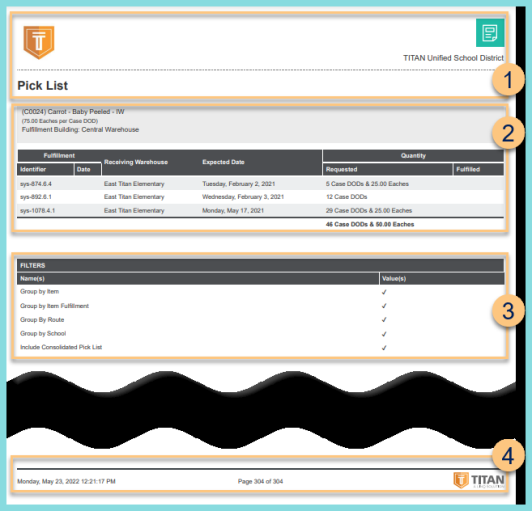Click identifier 'sys-1078.4.1'

(38, 211)
